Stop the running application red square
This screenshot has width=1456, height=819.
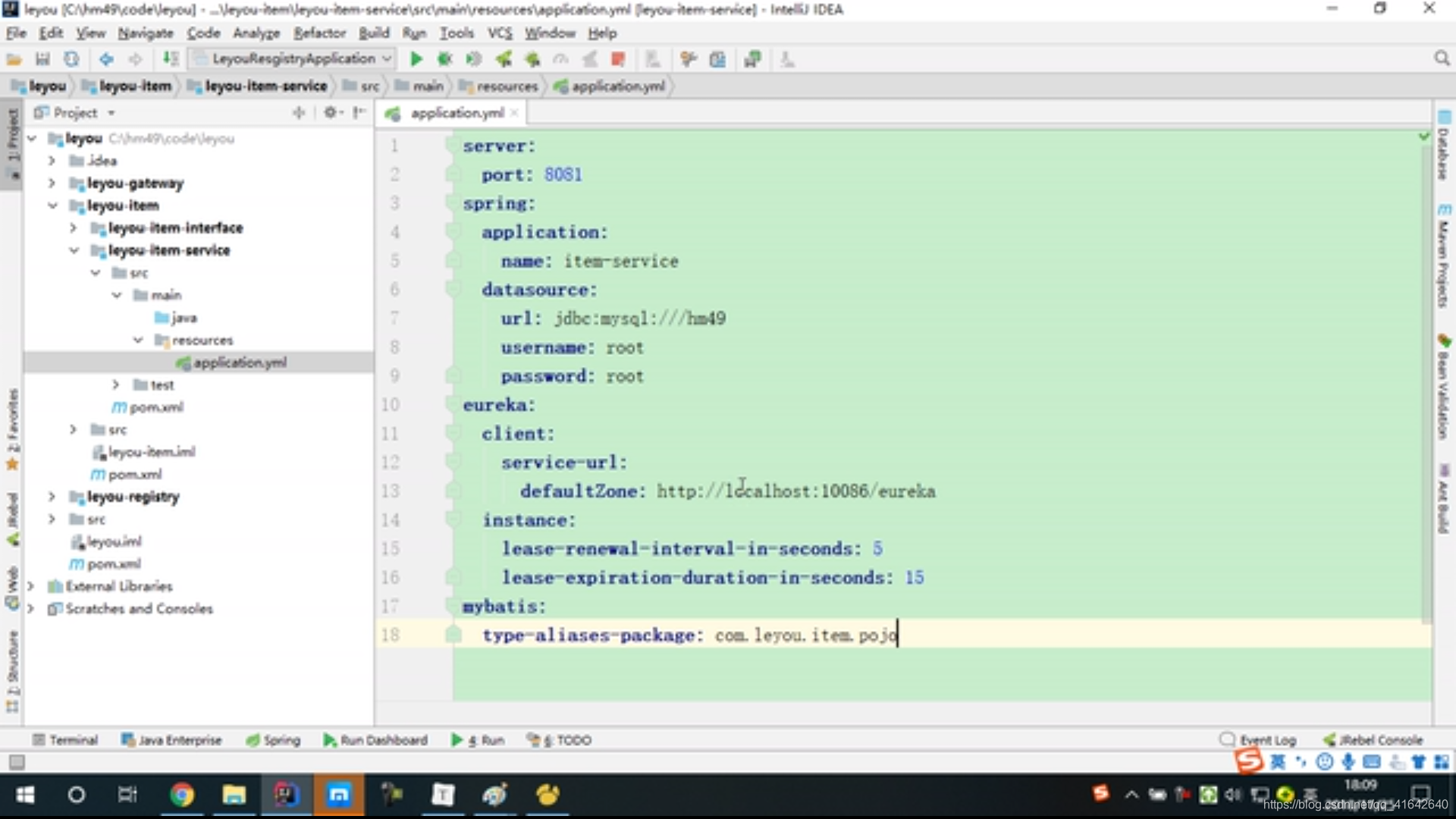[618, 59]
